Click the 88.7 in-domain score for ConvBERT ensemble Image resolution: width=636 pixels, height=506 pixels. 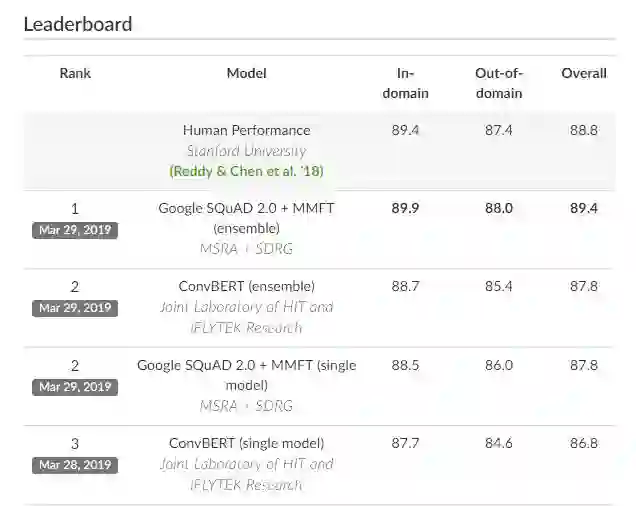tap(405, 286)
